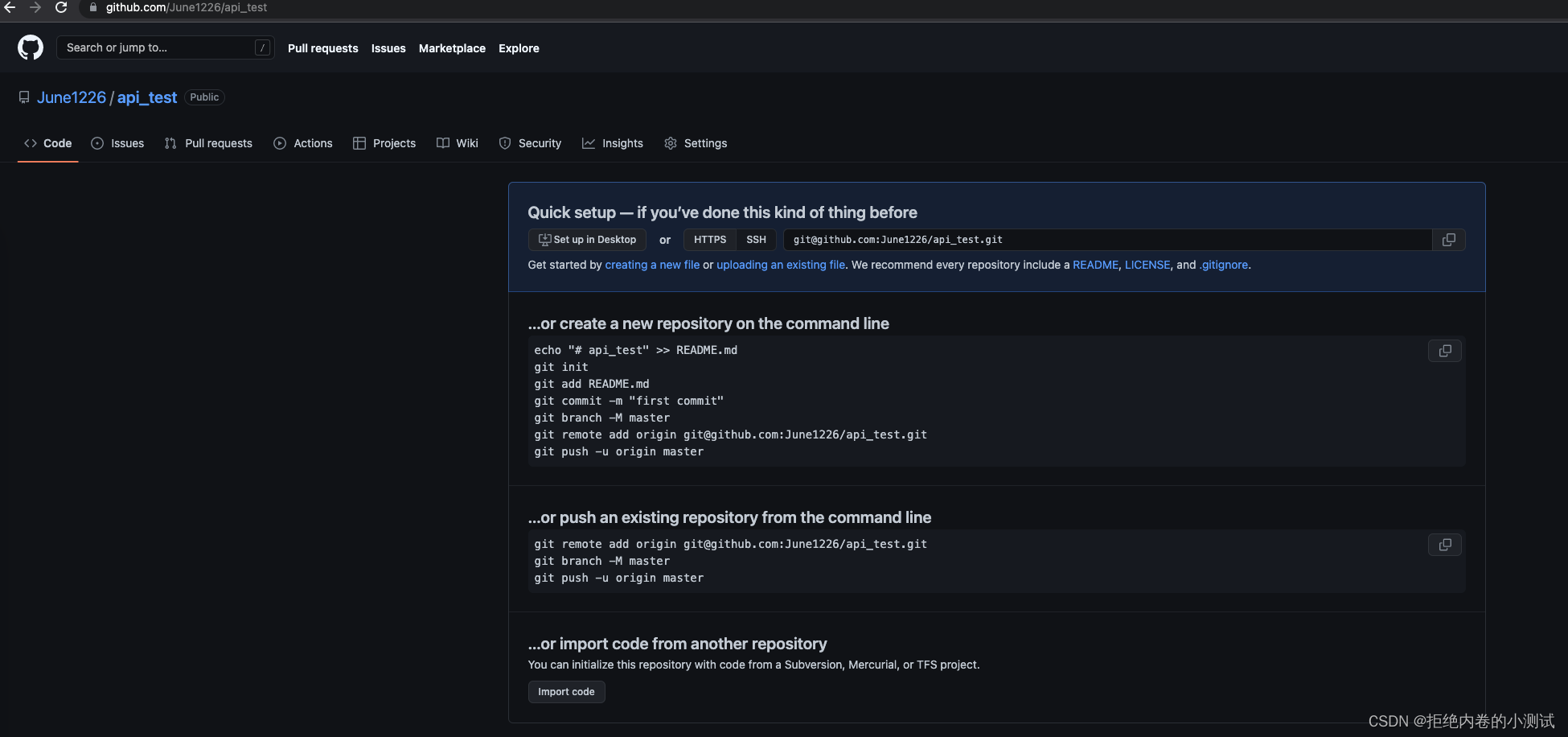Switch to the Actions tab
The height and width of the screenshot is (737, 1568).
point(303,143)
